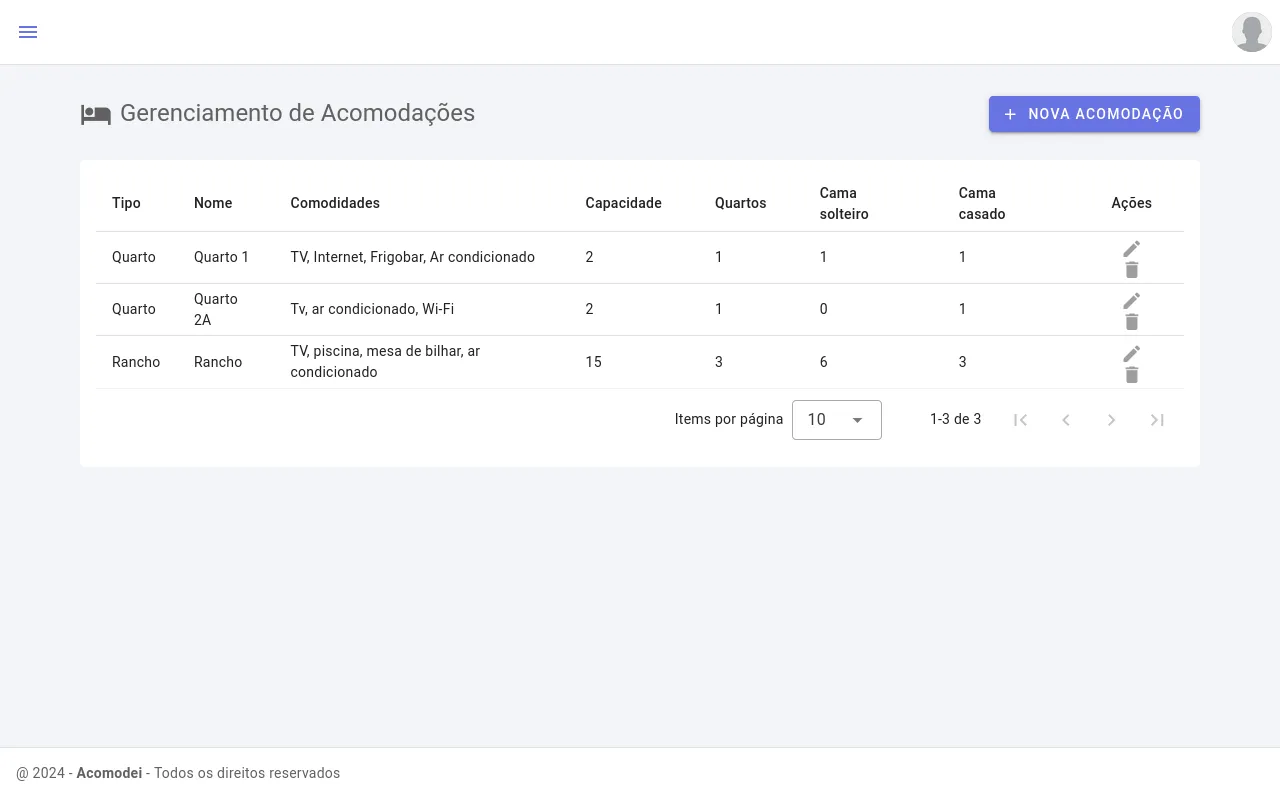This screenshot has width=1280, height=800.
Task: Edit the Rancho accommodation pencil icon
Action: [1131, 353]
